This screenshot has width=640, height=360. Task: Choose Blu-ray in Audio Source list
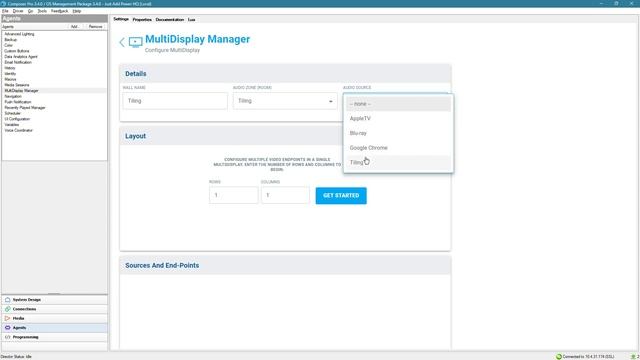(398, 133)
